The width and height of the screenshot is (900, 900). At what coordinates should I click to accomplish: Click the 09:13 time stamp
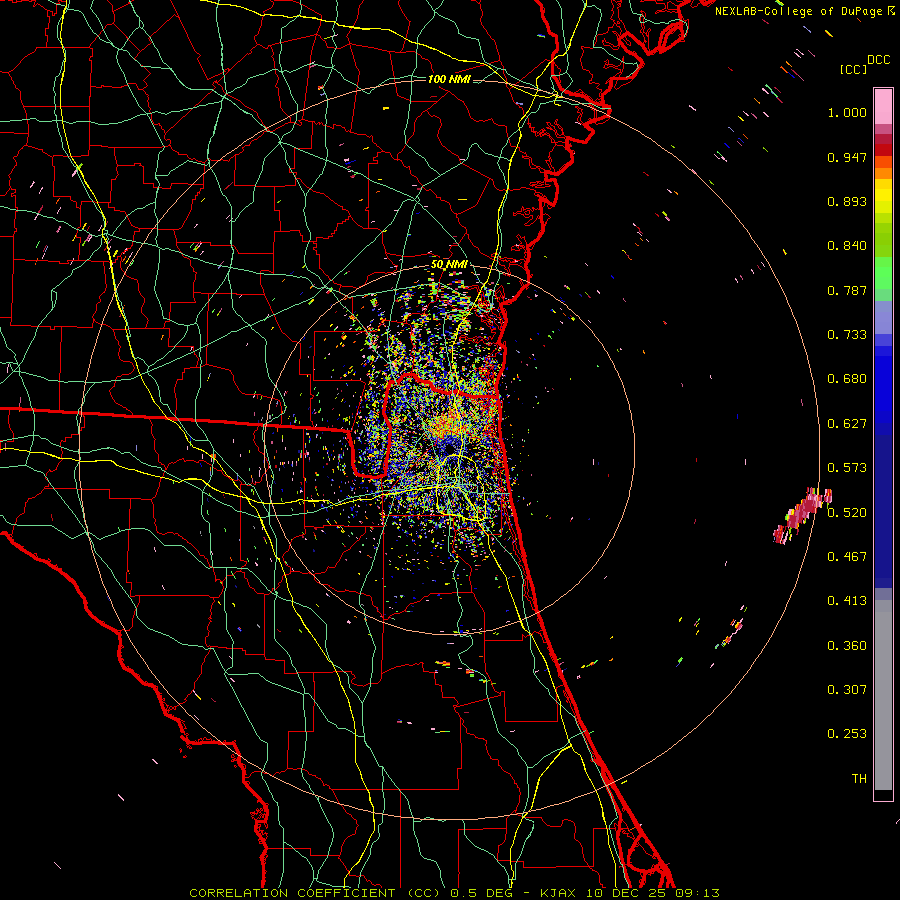point(699,893)
